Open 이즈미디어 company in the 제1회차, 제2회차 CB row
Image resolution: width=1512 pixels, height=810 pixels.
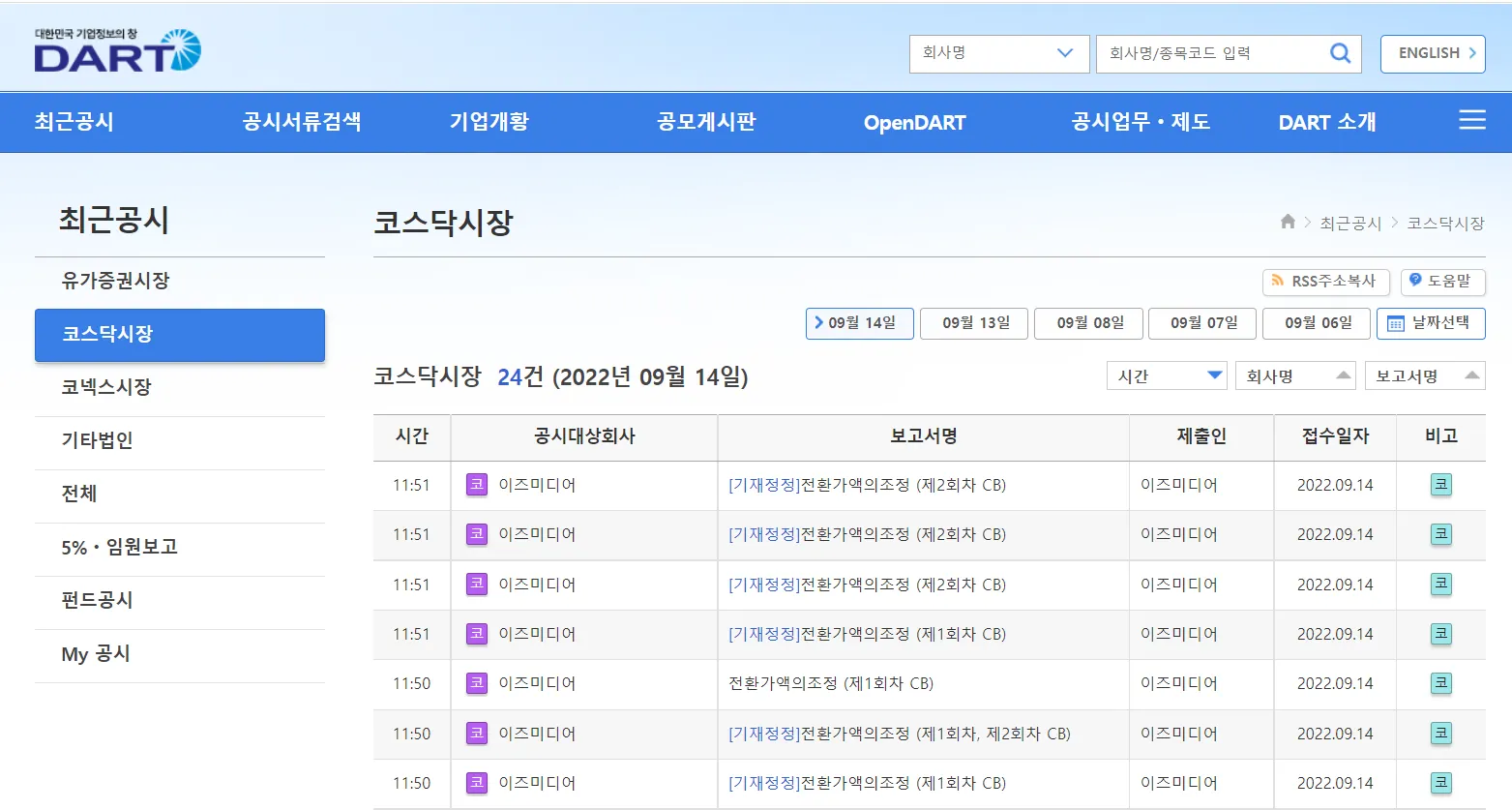537,734
